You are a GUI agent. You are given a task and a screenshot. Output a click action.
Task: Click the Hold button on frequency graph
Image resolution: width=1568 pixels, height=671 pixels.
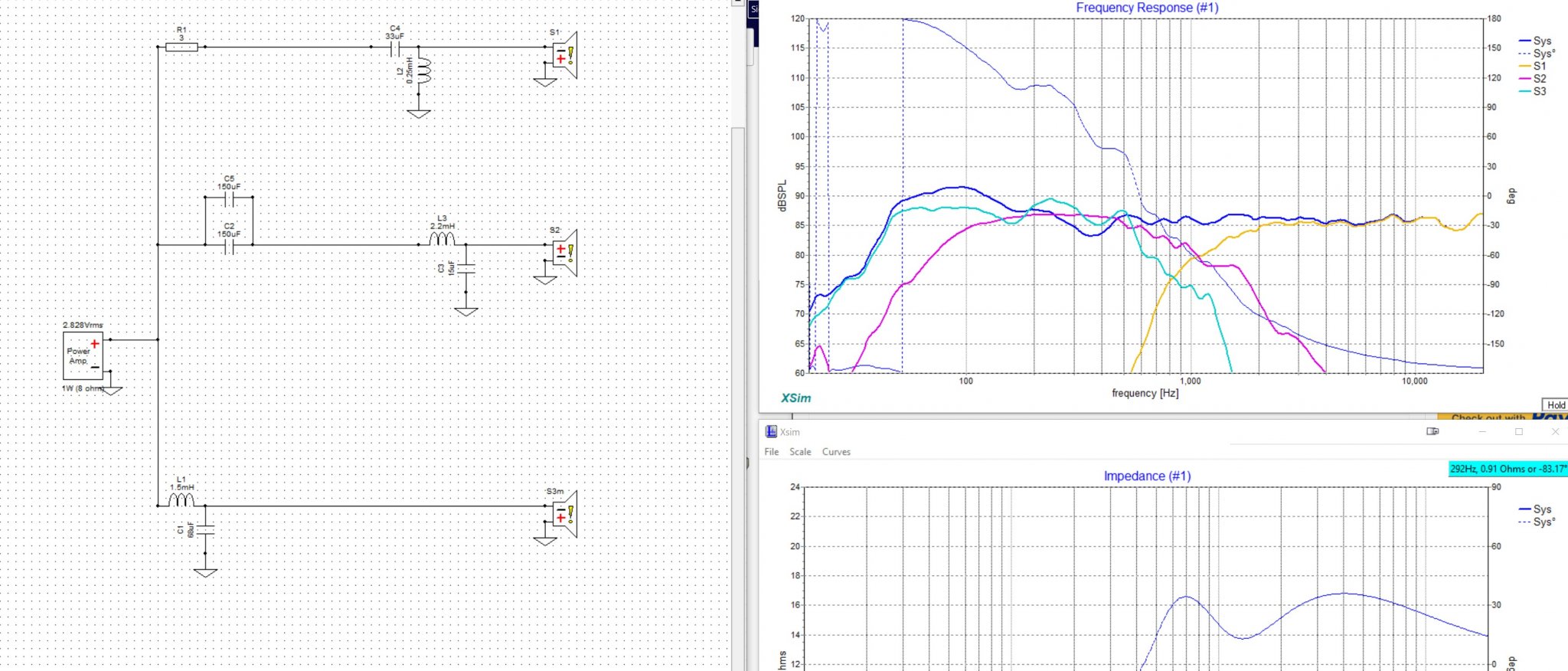[1554, 405]
